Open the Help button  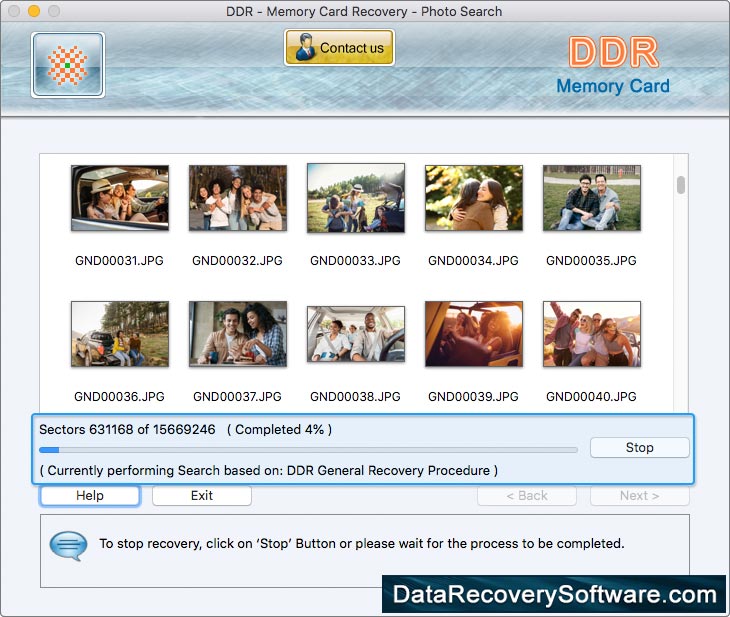tap(90, 495)
